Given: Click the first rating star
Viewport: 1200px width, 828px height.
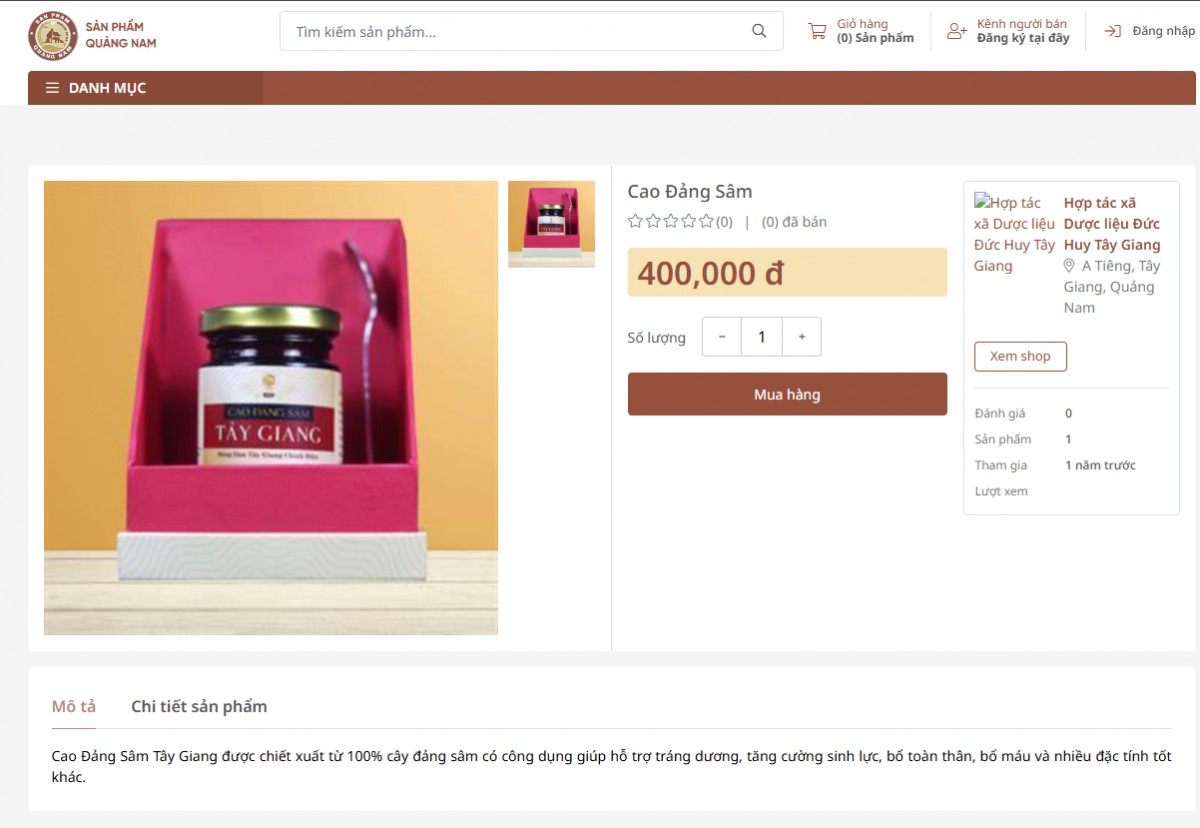Looking at the screenshot, I should click(635, 221).
